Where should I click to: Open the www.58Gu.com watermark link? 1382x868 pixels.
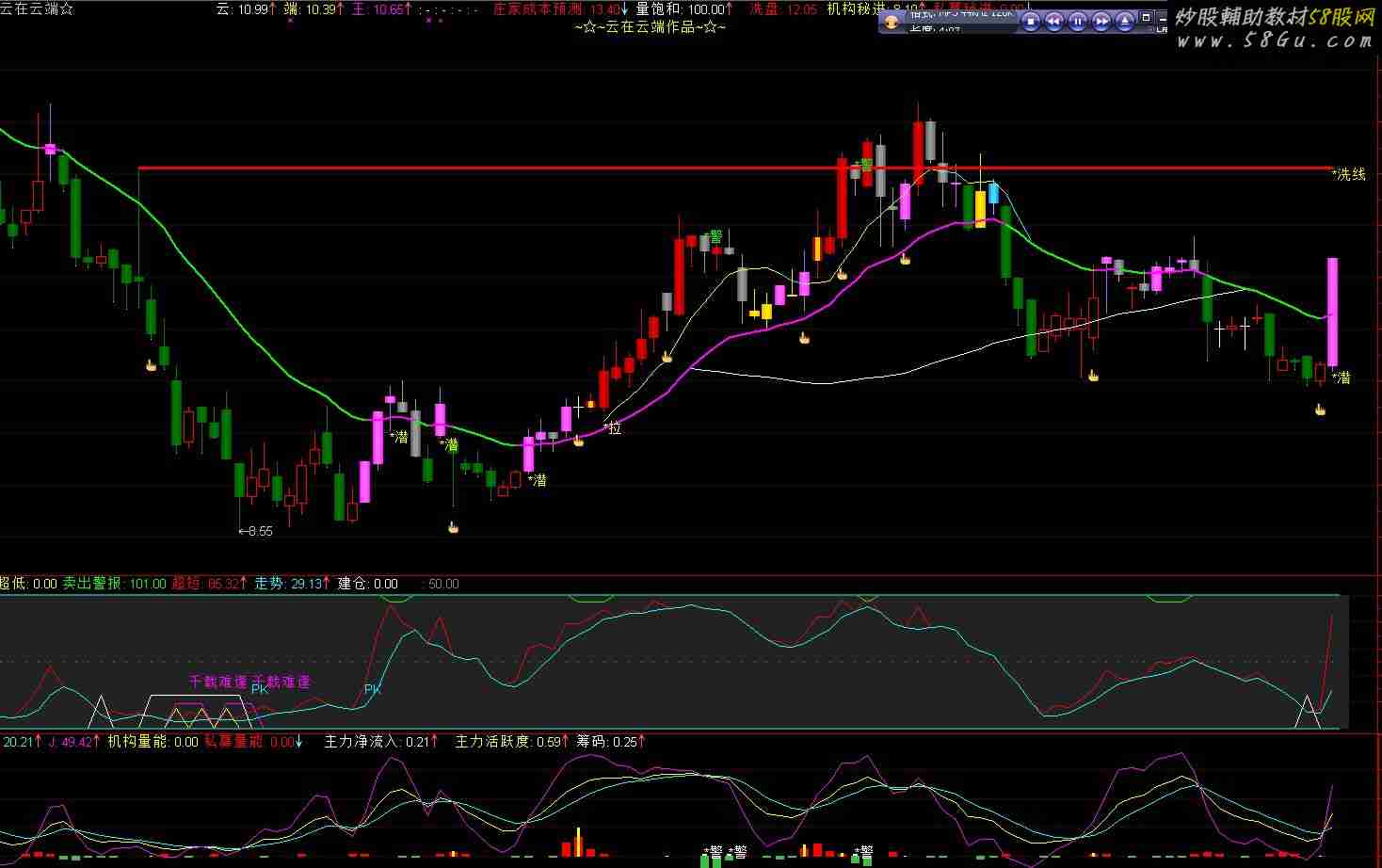(1274, 40)
